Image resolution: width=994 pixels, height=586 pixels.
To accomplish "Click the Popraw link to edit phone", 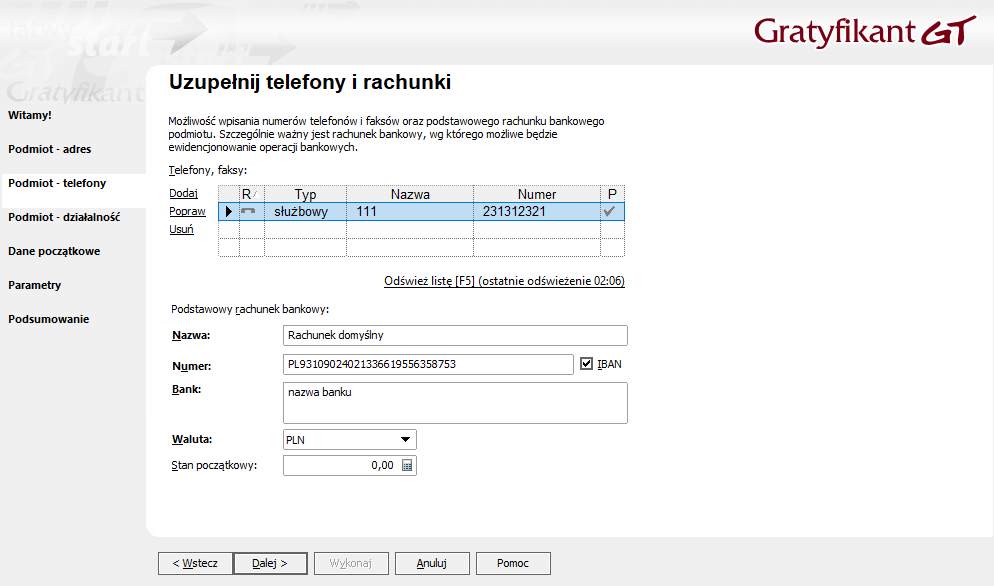I will pos(187,211).
